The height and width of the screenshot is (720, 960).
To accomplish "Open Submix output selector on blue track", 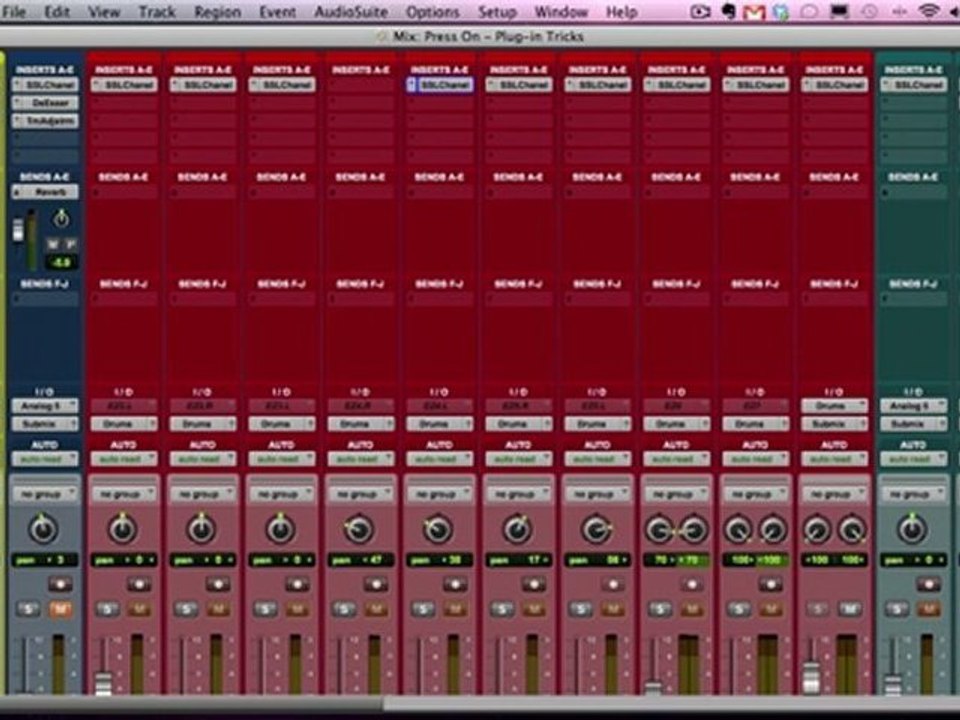I will (x=45, y=424).
